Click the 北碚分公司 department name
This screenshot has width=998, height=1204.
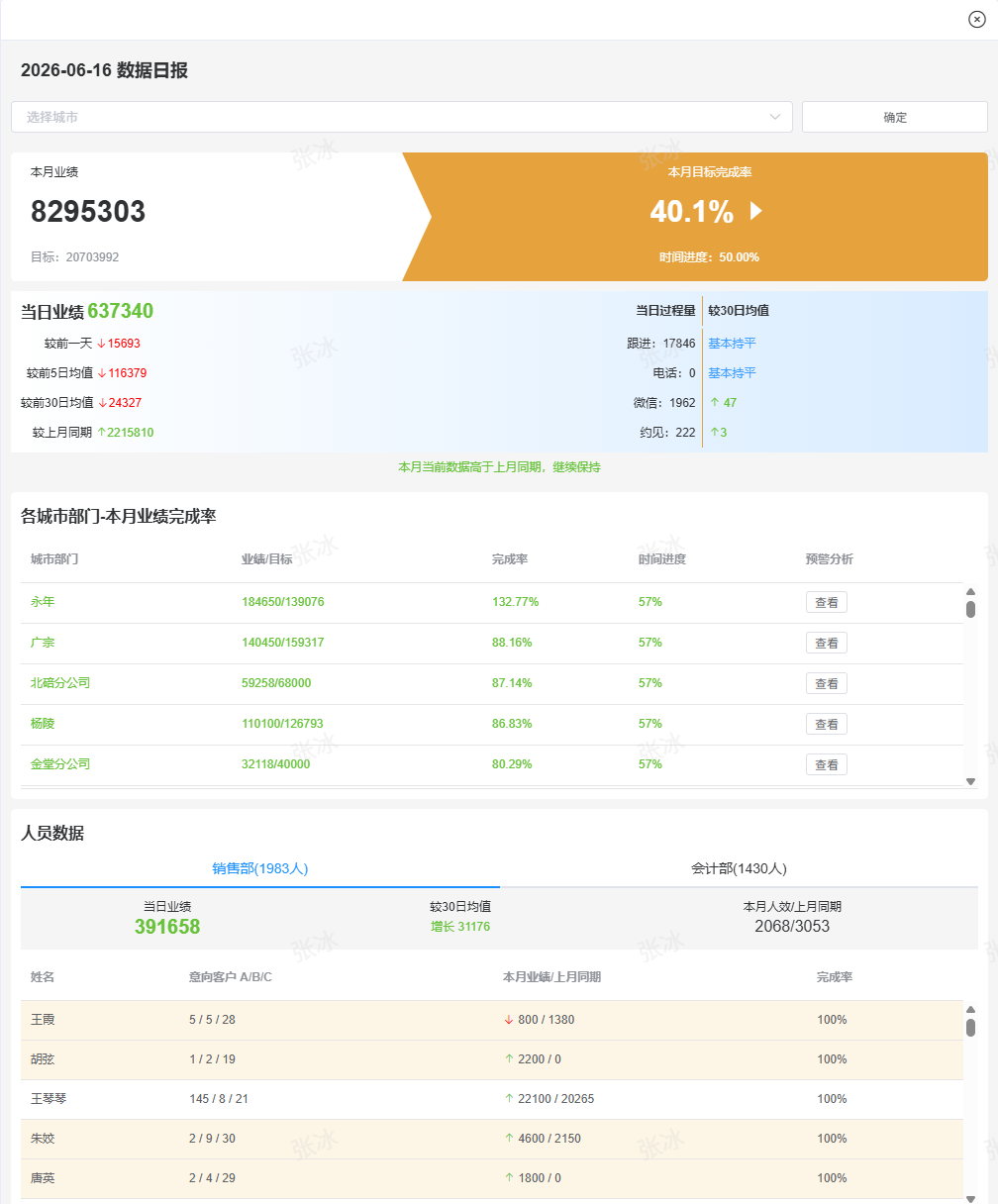(60, 683)
